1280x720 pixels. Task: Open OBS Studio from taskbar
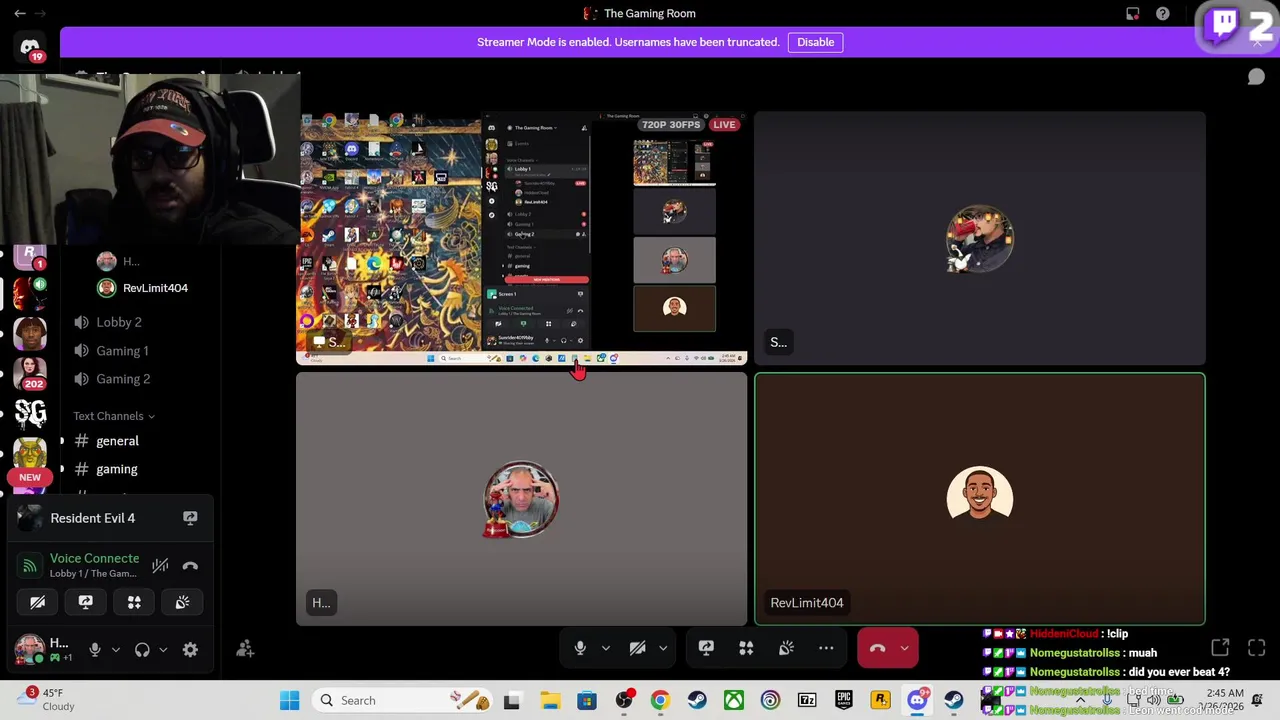coord(624,700)
